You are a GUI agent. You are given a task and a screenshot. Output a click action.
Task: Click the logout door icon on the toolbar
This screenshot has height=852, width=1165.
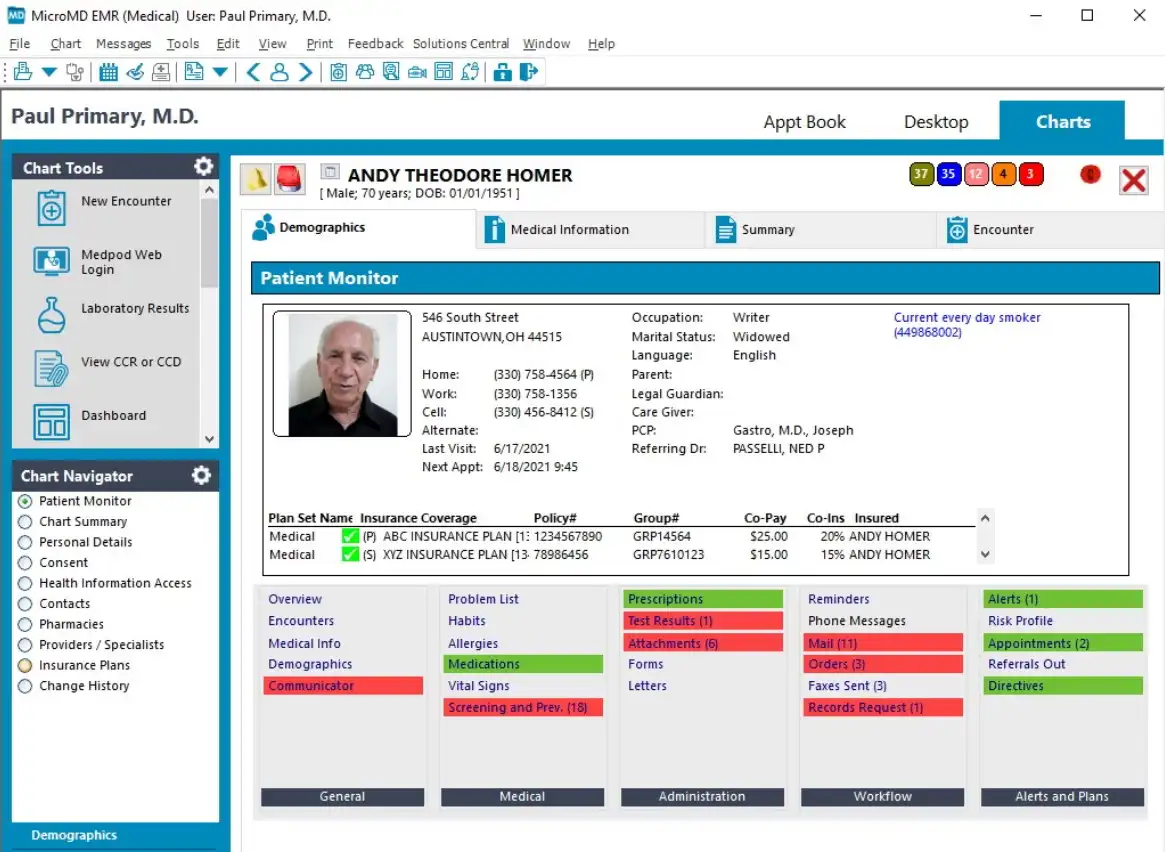click(x=530, y=72)
